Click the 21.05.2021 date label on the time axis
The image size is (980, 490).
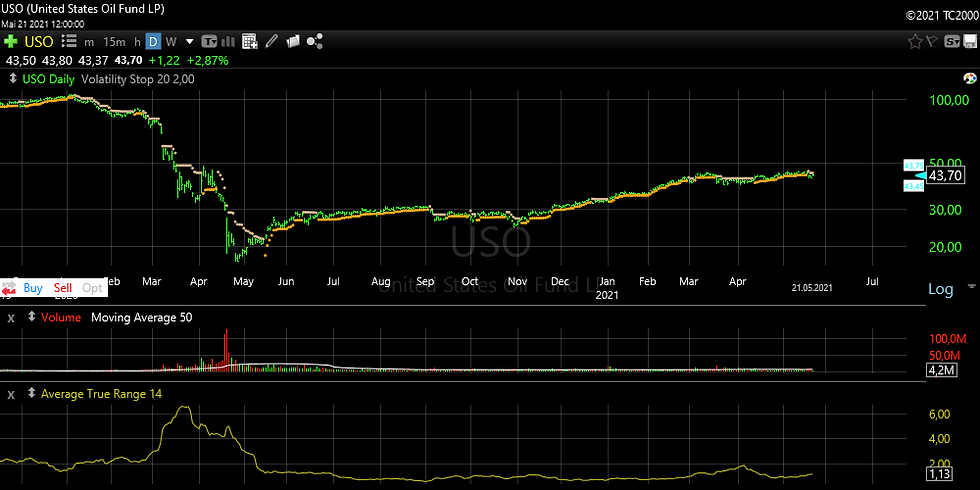[x=812, y=288]
